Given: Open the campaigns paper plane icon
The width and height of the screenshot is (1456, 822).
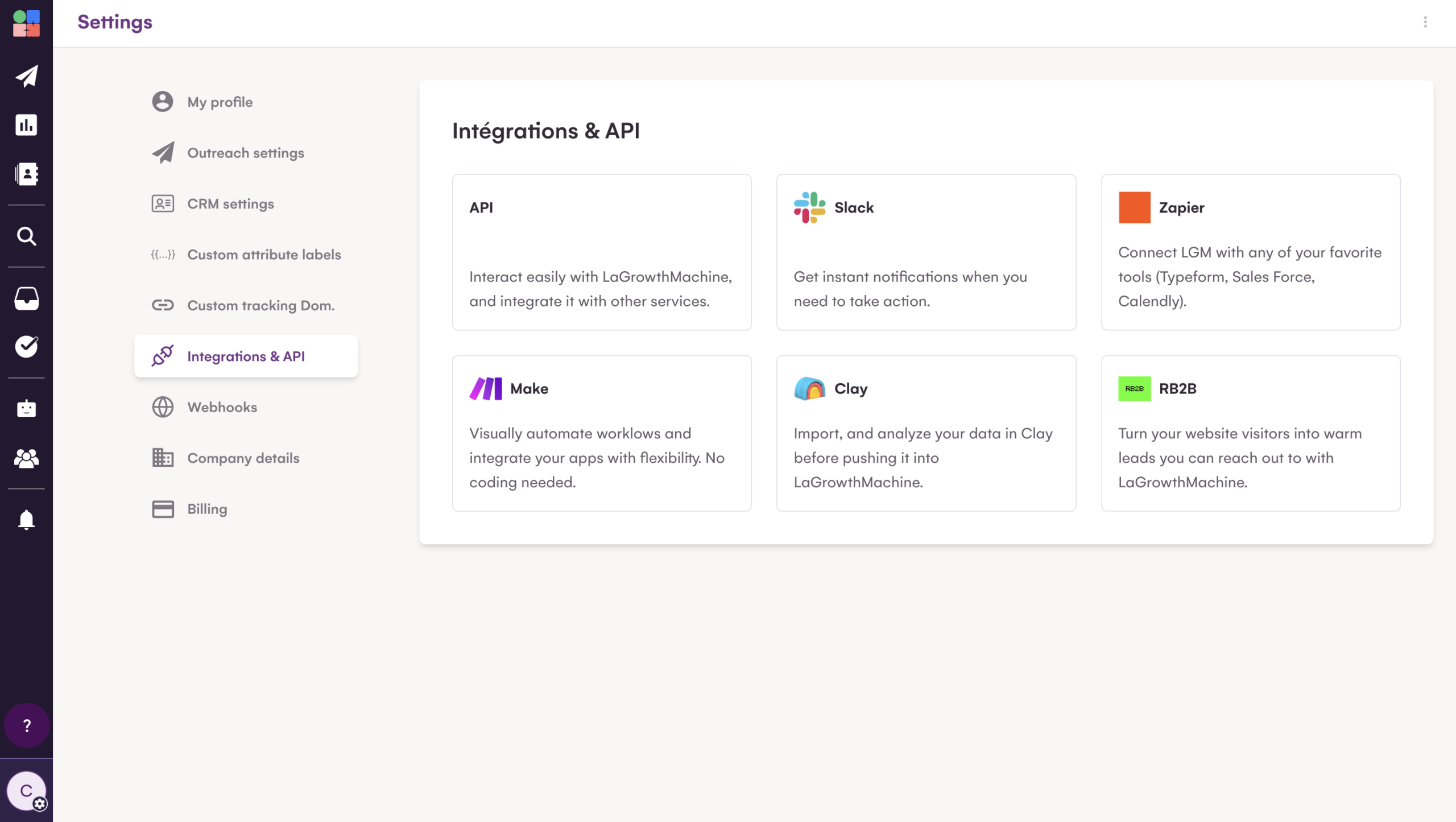Looking at the screenshot, I should 26,76.
